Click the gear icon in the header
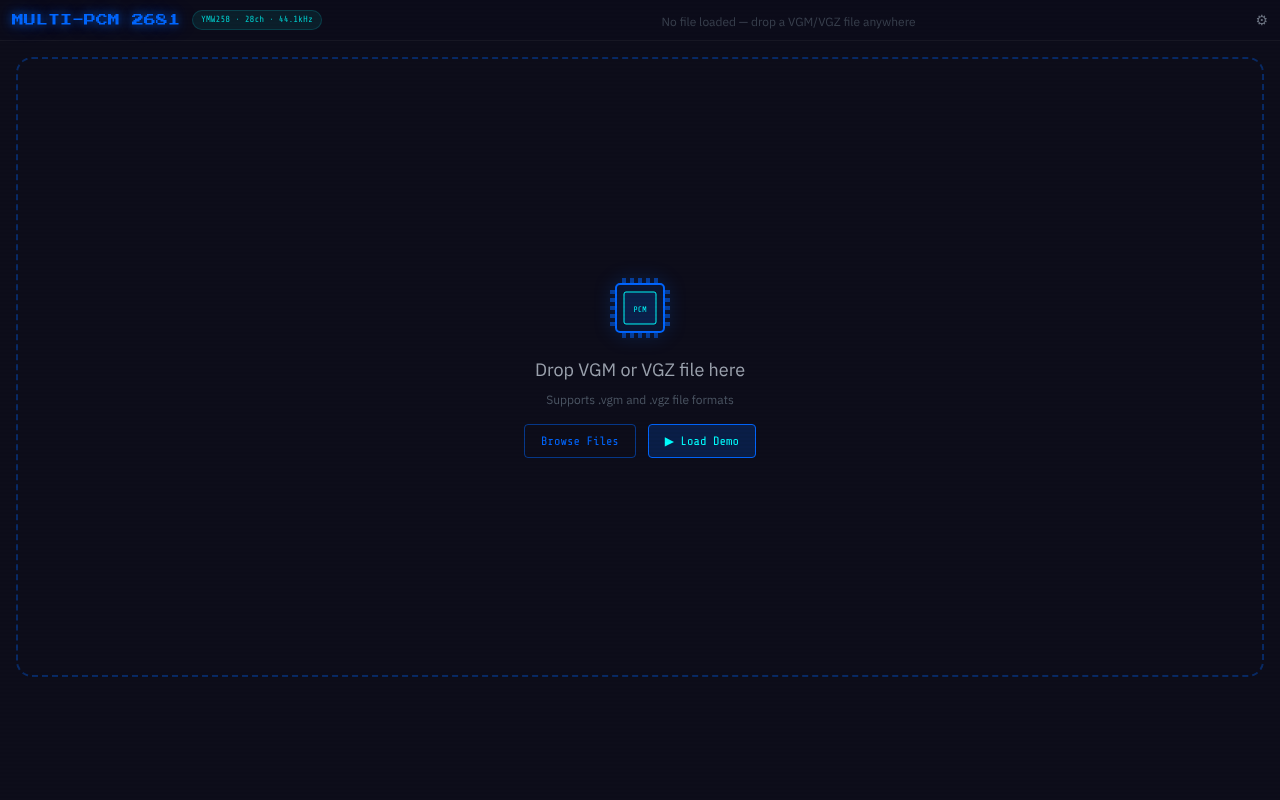The width and height of the screenshot is (1280, 800). point(1261,19)
